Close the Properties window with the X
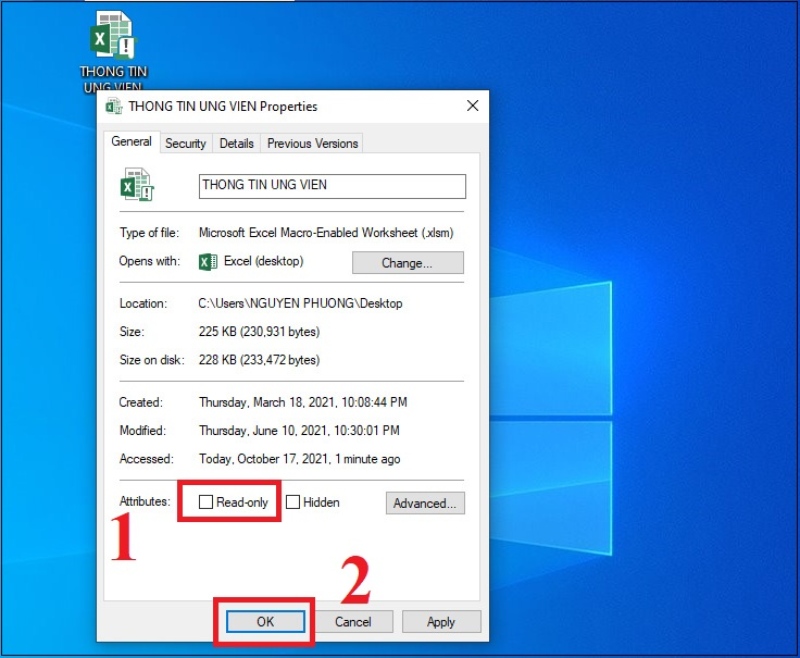The width and height of the screenshot is (800, 658). click(x=472, y=105)
